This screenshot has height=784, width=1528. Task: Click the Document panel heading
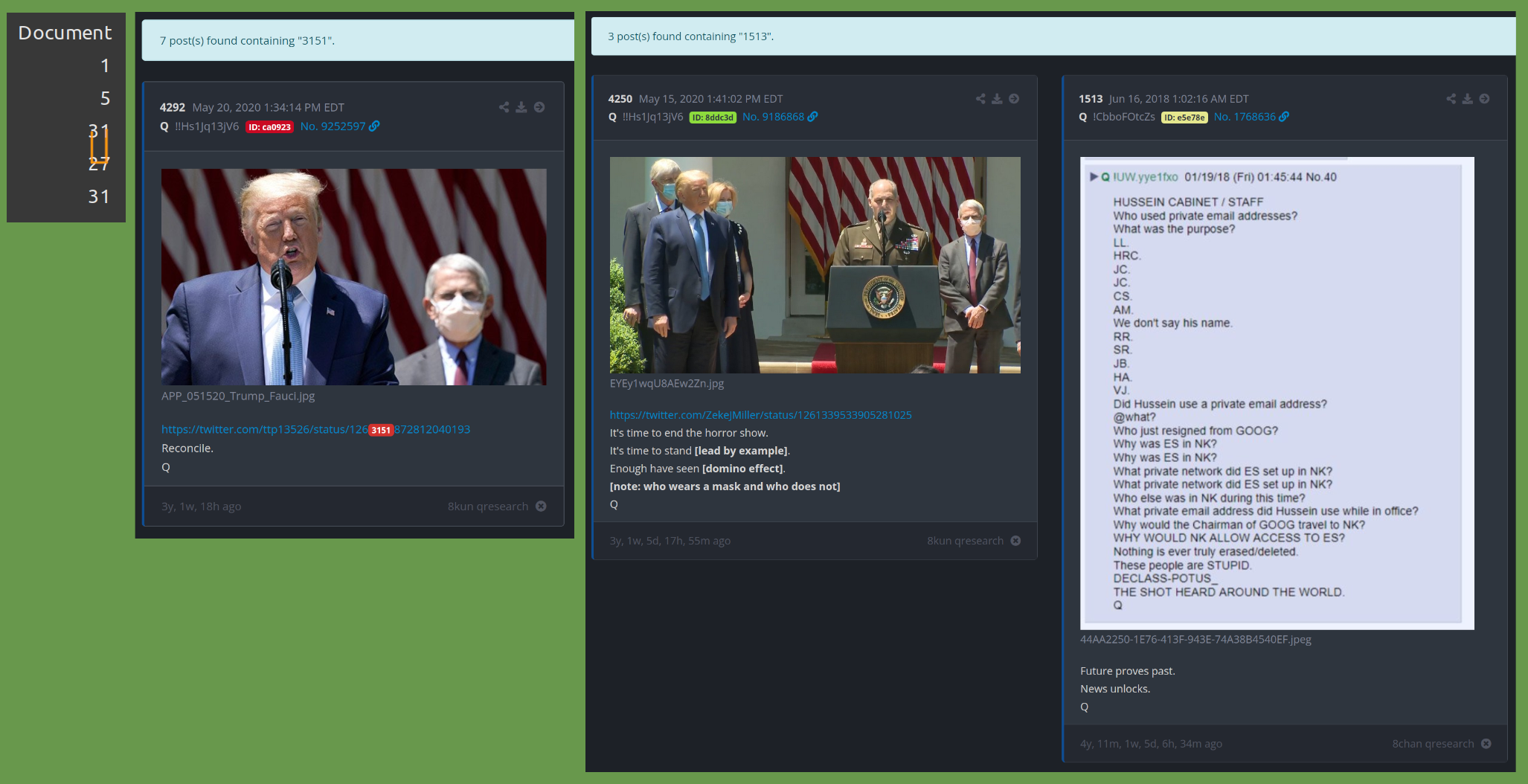pos(65,33)
